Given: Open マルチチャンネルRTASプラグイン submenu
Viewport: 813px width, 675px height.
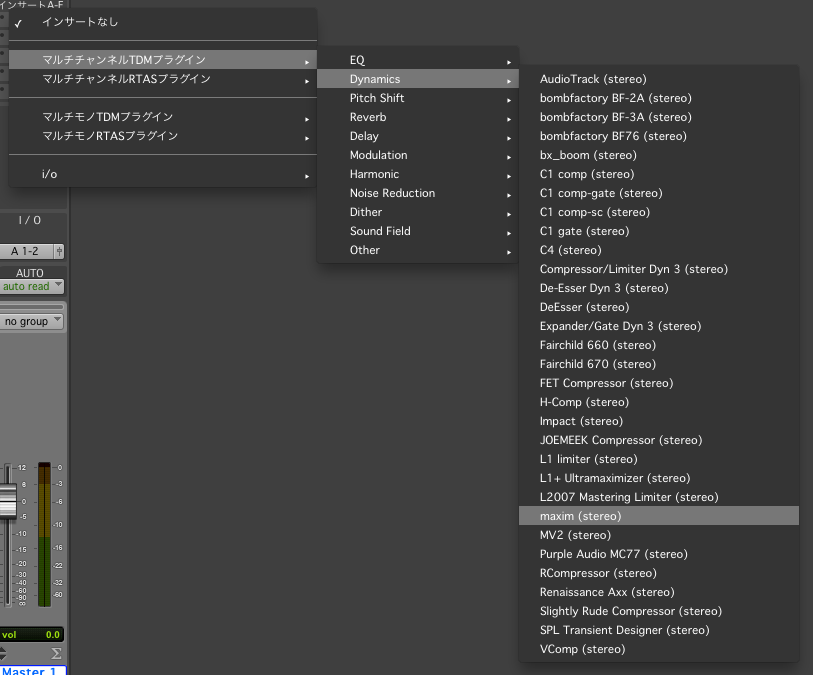Looking at the screenshot, I should (163, 79).
